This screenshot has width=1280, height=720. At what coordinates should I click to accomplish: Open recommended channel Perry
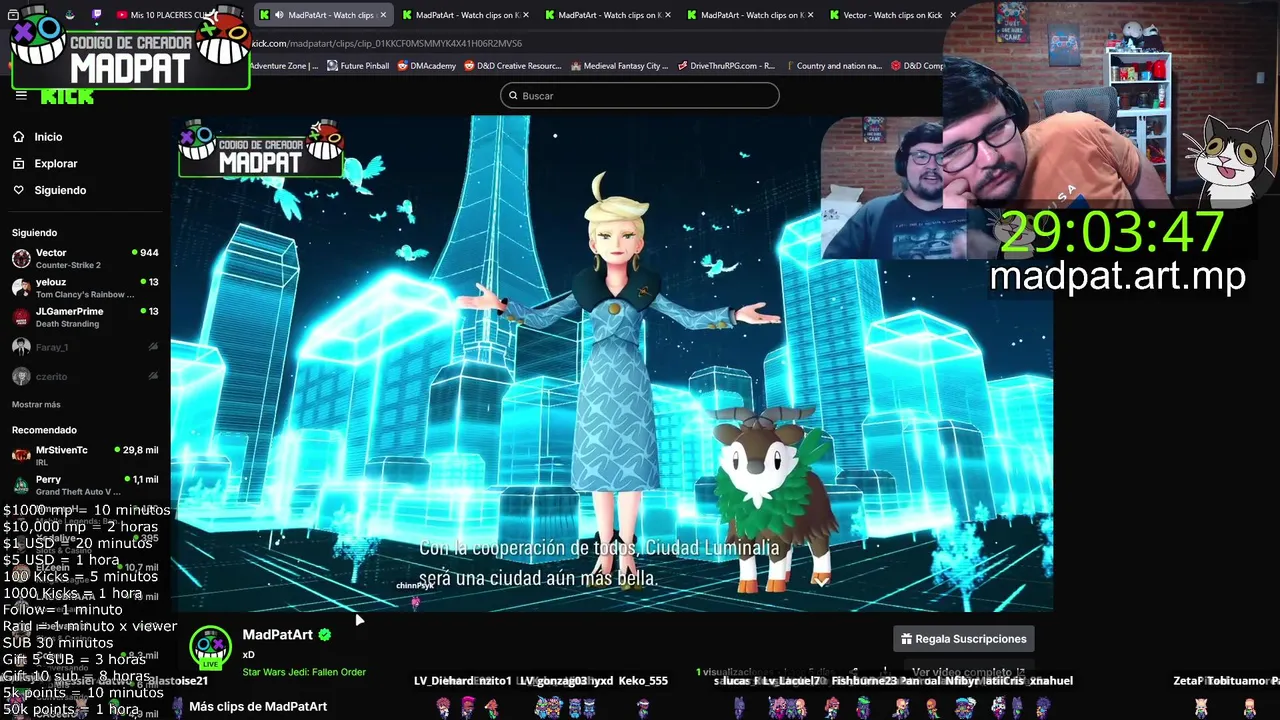coord(85,485)
